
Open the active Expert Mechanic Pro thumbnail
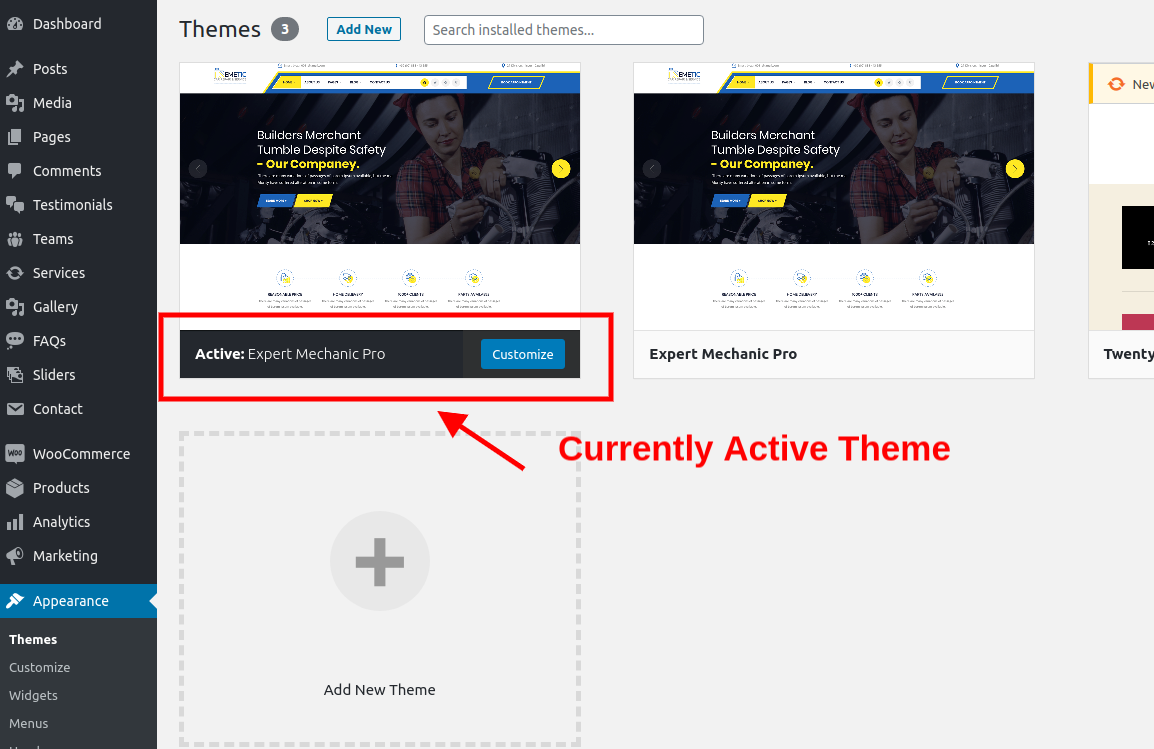[380, 196]
